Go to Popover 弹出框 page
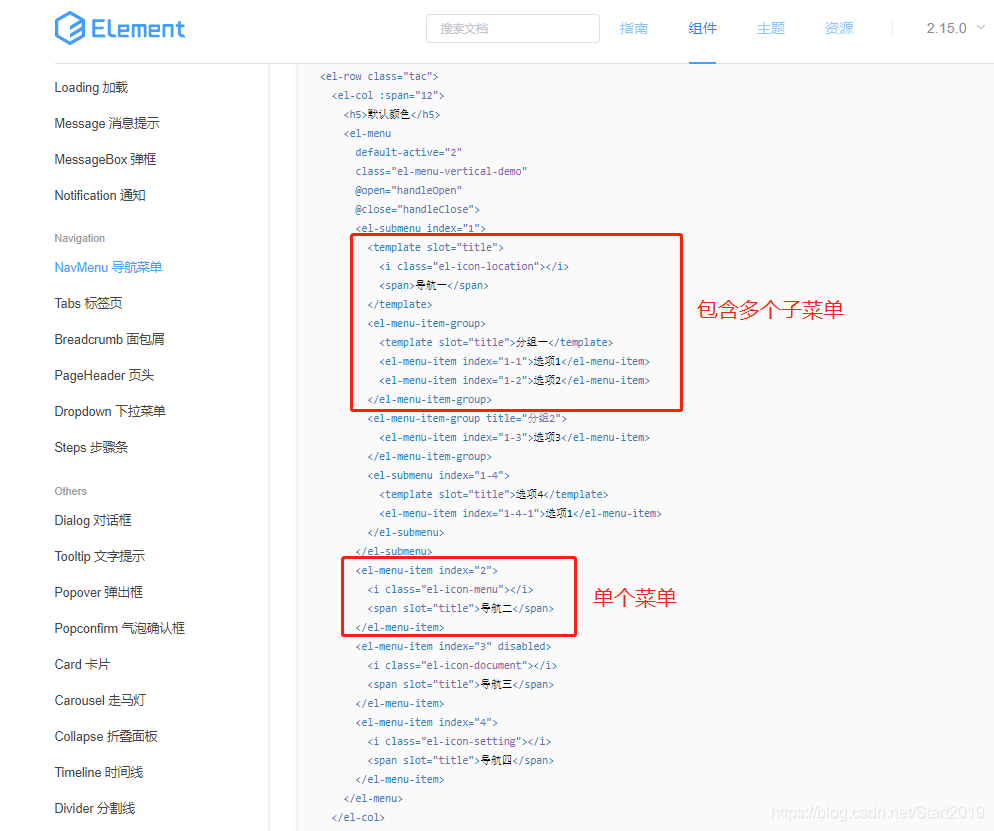 (x=99, y=593)
